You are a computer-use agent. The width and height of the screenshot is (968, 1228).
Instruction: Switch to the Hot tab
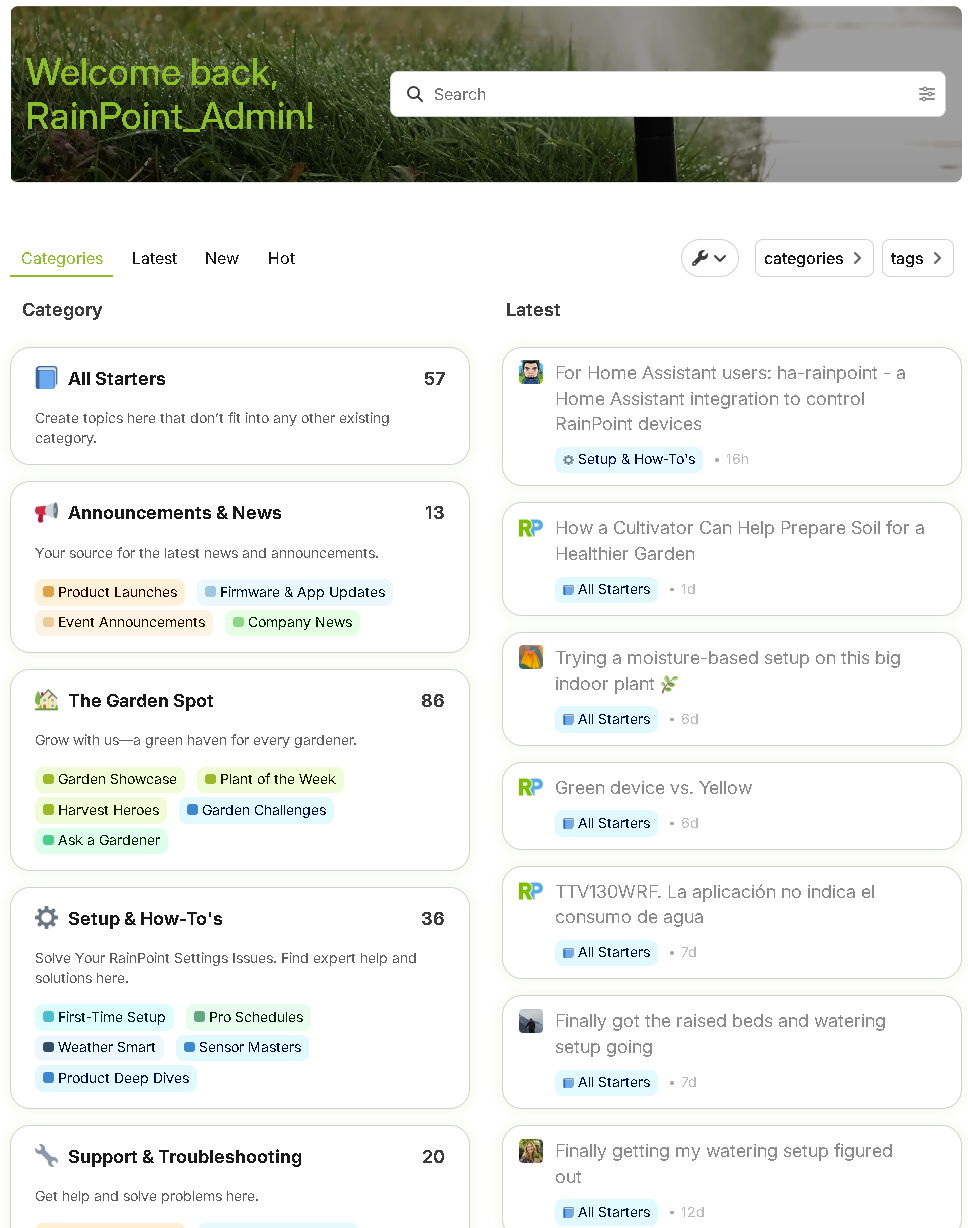pos(281,258)
